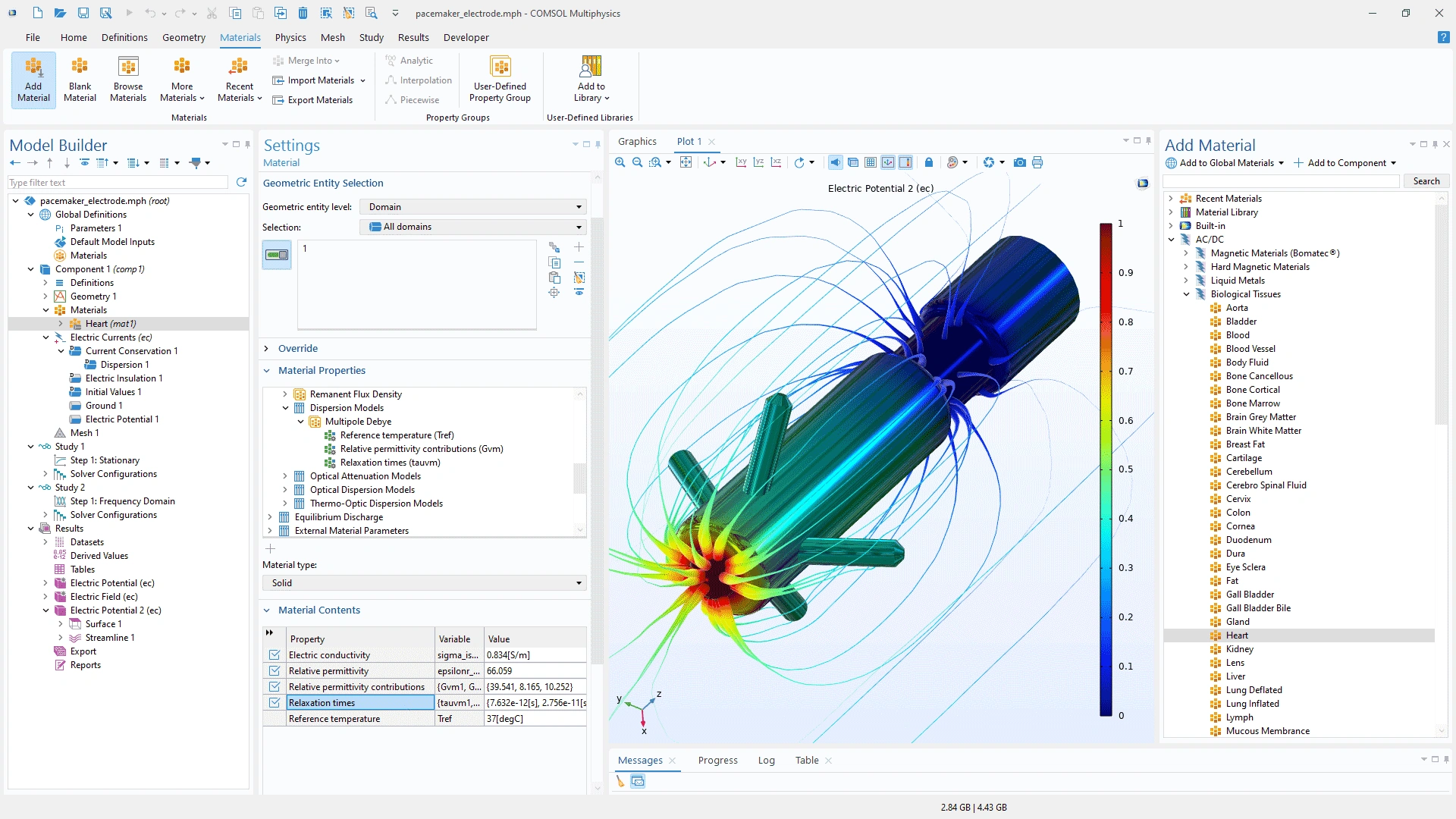Toggle the Relative permittivity checkbox
Screen dimensions: 1456x819
(x=275, y=671)
